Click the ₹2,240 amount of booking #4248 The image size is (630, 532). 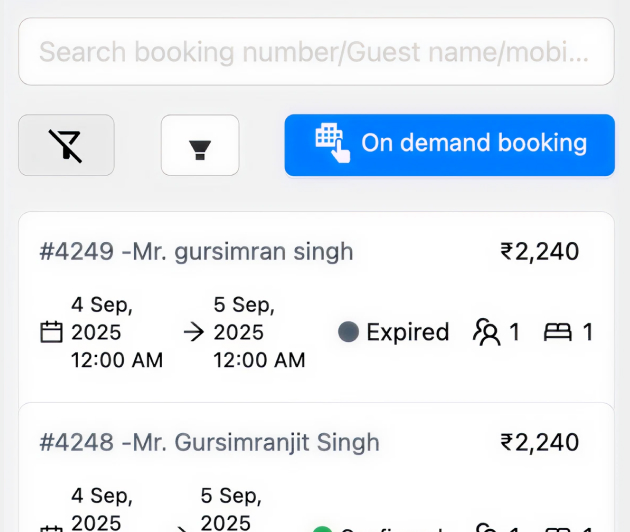click(539, 442)
